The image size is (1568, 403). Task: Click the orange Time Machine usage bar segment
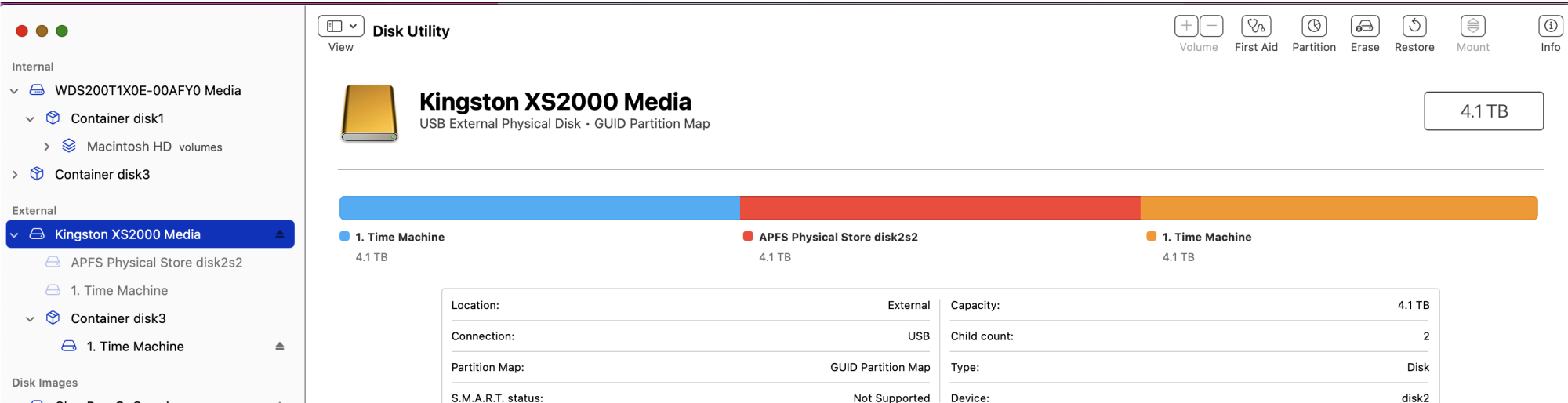[1339, 208]
